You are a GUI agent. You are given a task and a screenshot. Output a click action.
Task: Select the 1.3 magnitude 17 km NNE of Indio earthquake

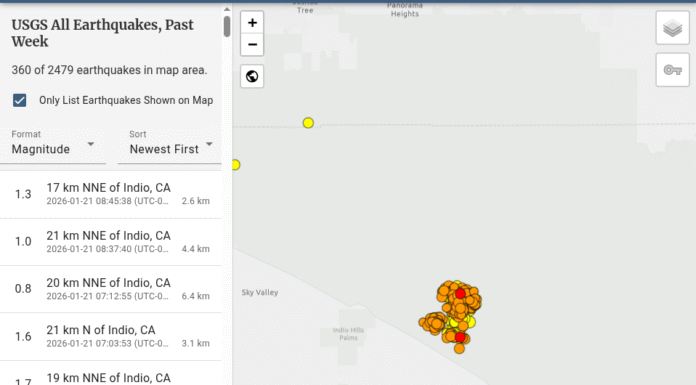(111, 194)
